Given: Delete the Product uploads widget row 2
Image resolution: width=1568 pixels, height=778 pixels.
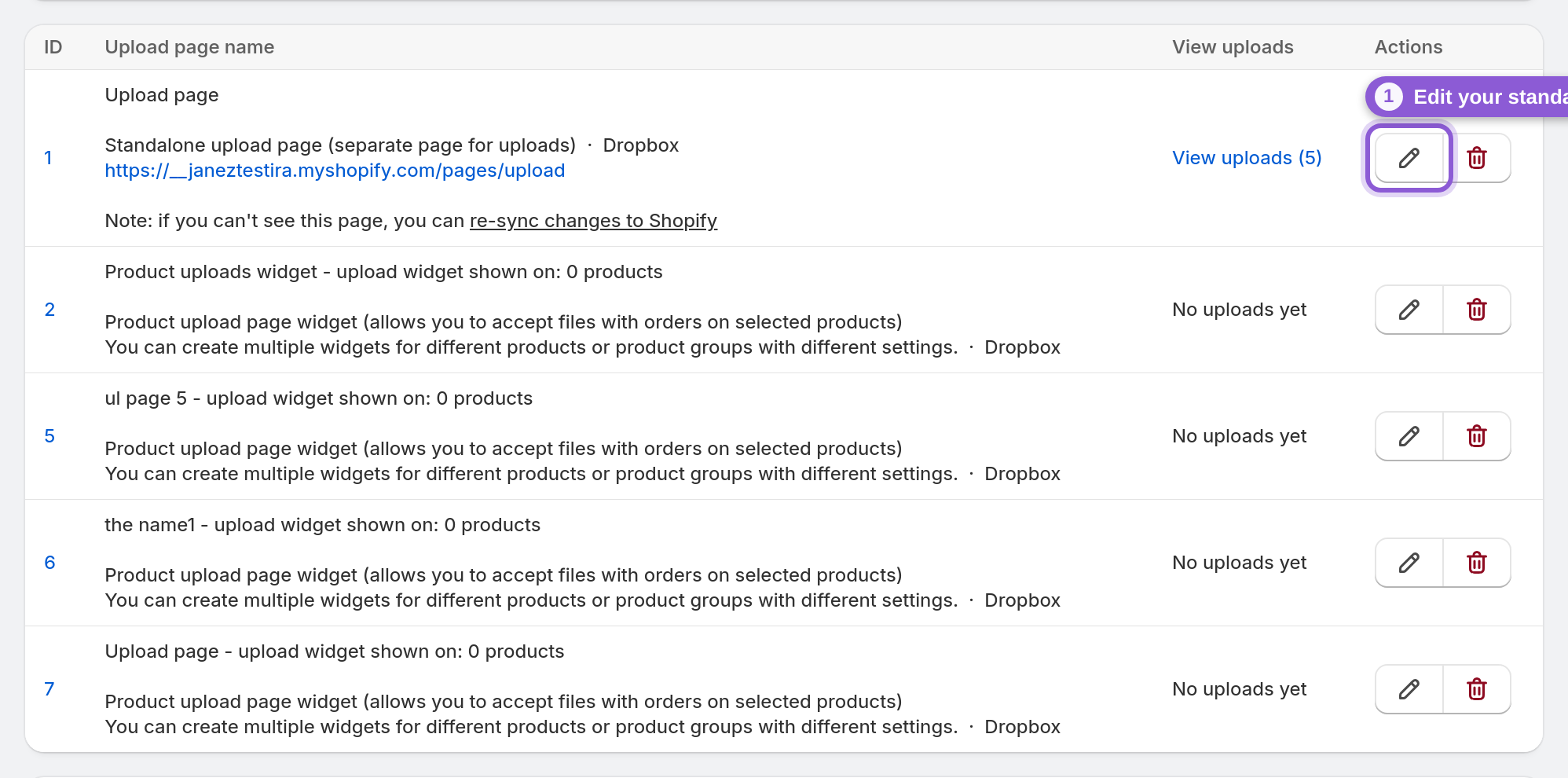Looking at the screenshot, I should point(1477,310).
